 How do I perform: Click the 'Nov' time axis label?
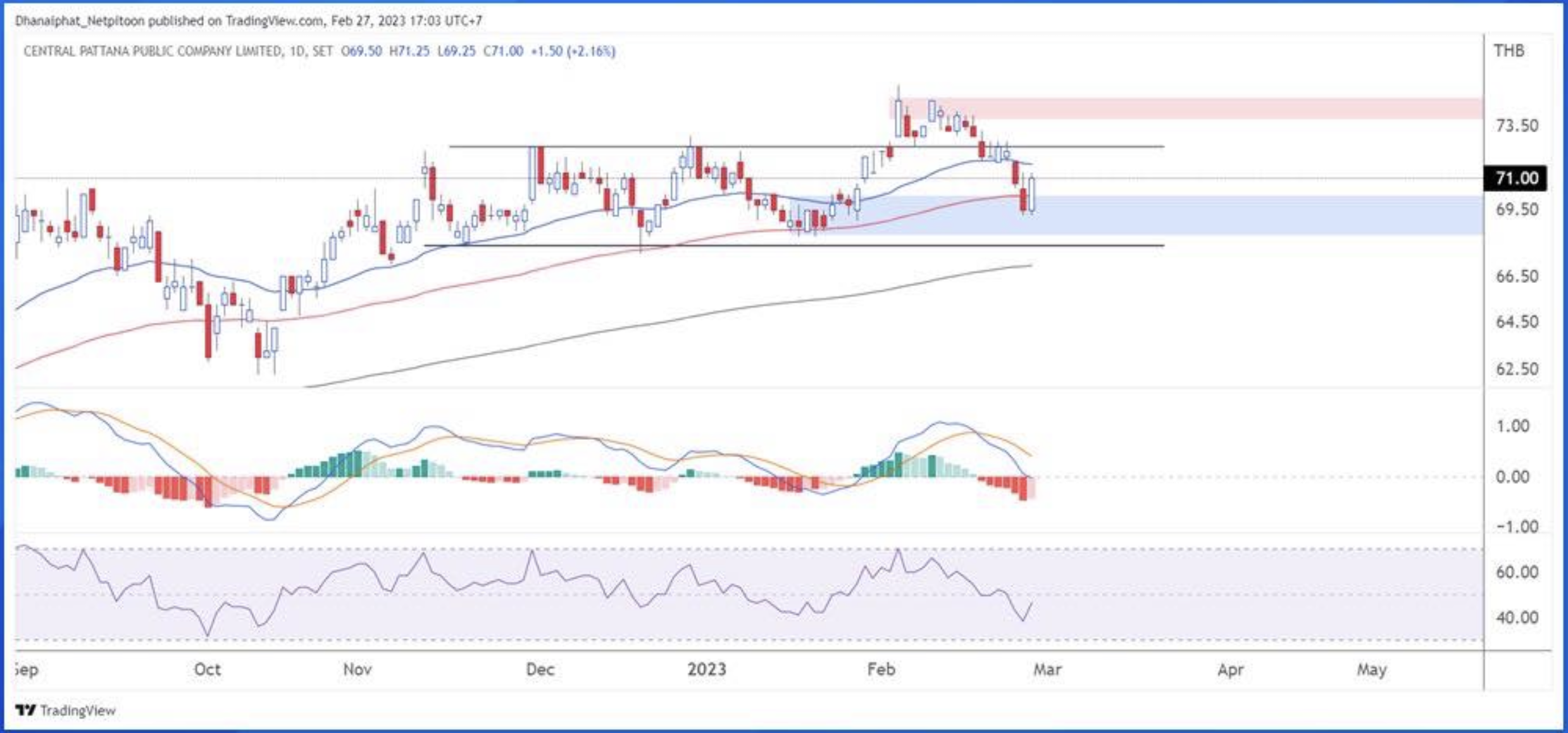coord(358,669)
